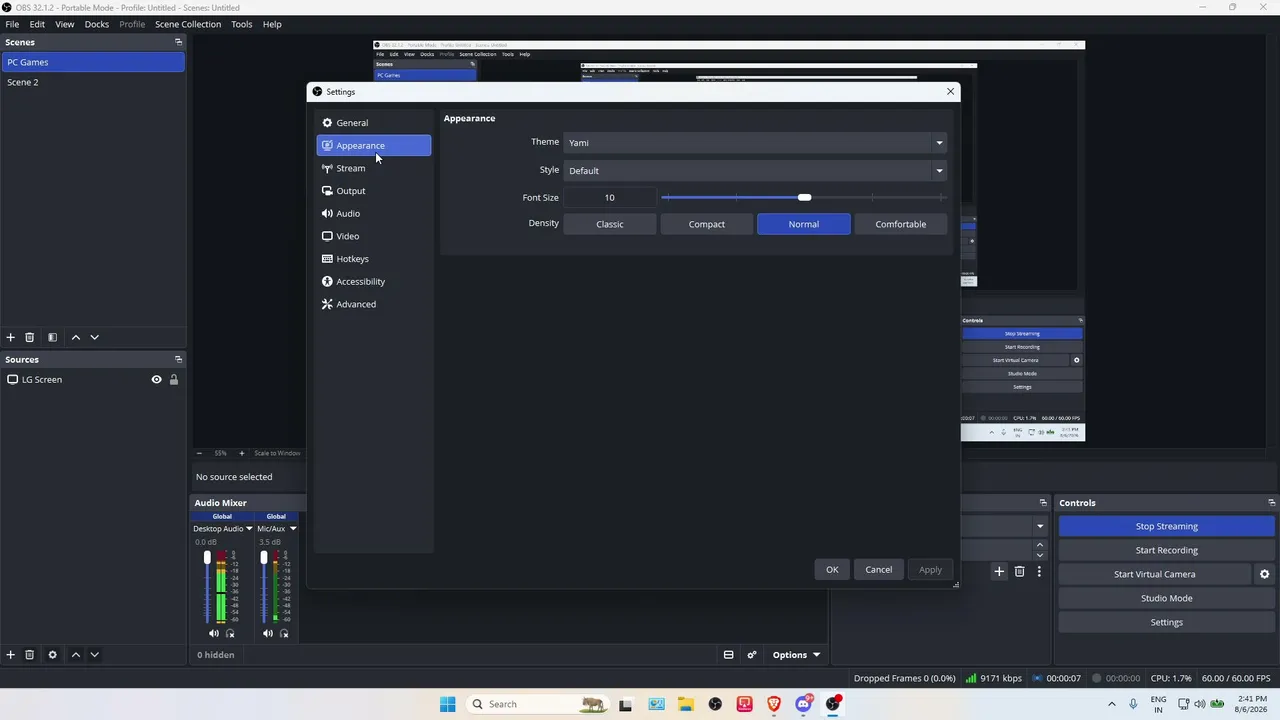Open scene filters icon in Scenes toolbar

click(53, 337)
